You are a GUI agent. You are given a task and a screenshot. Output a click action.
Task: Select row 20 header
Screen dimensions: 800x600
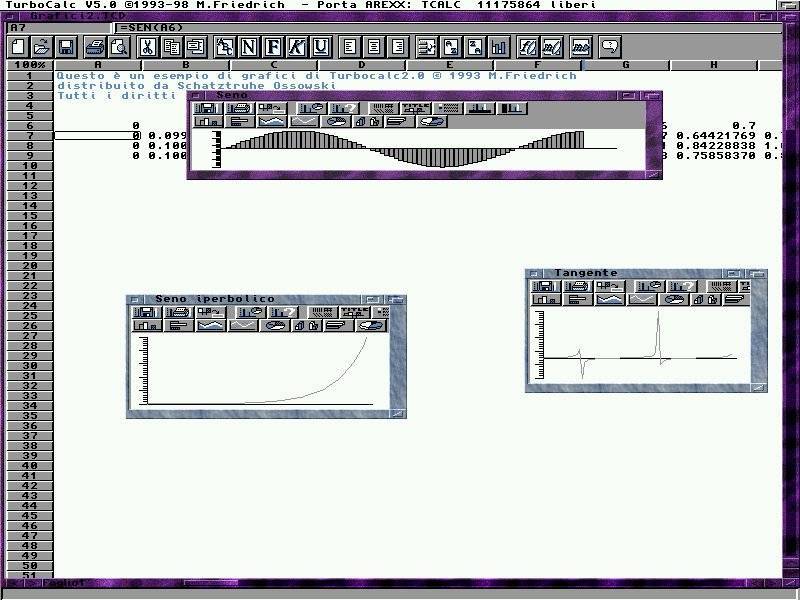pos(30,266)
